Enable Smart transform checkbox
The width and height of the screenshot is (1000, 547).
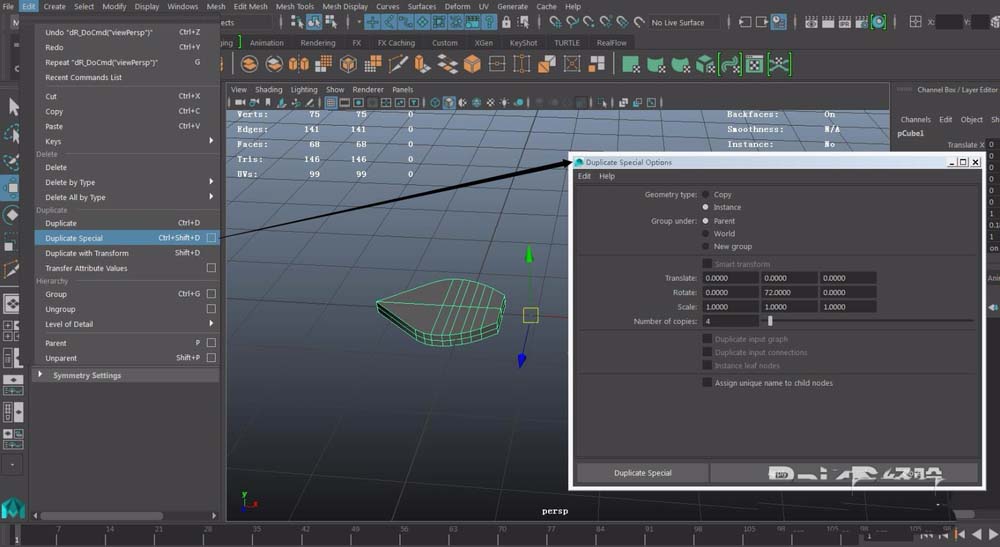pos(707,263)
